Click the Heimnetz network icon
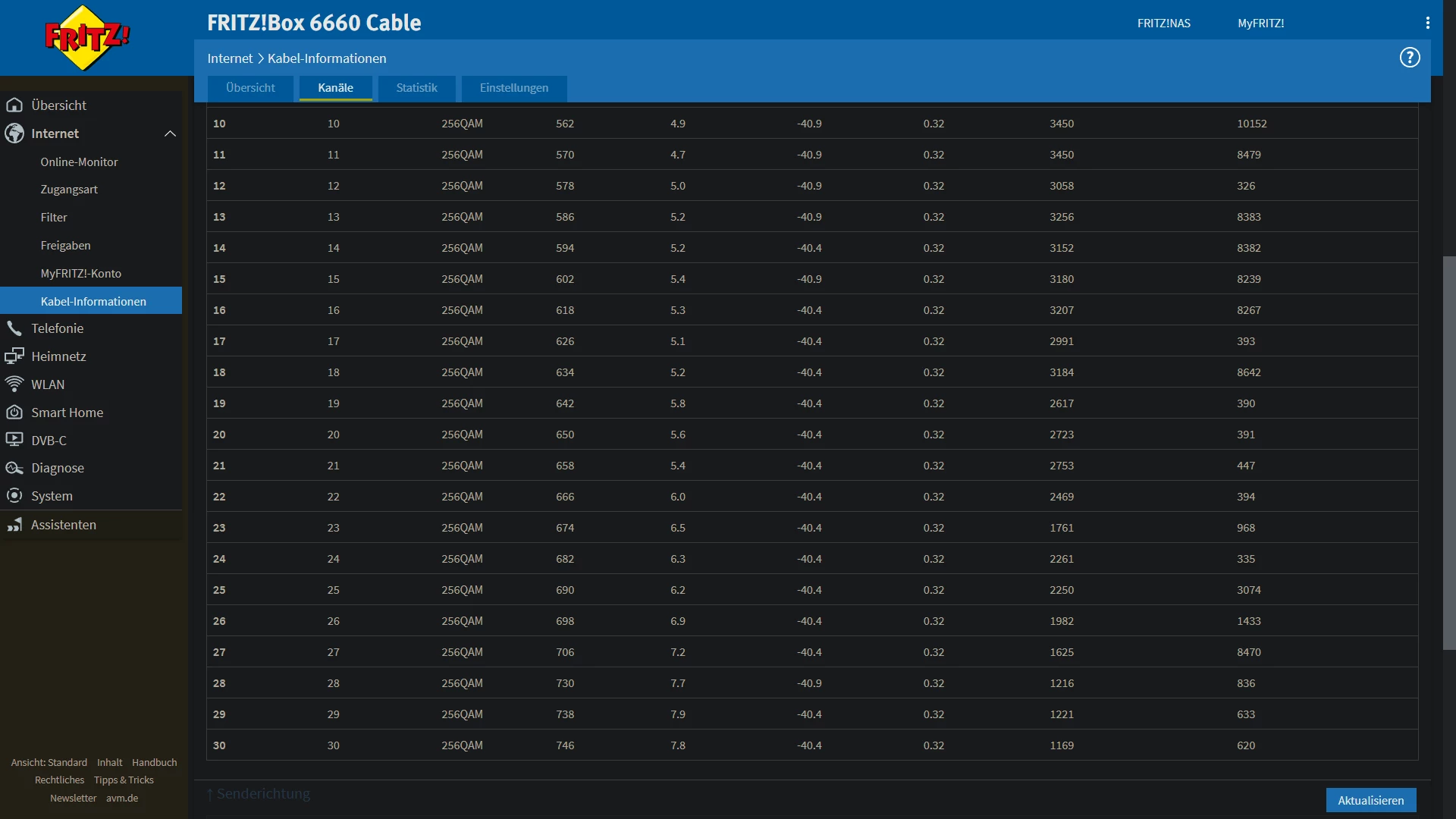Viewport: 1456px width, 819px height. [x=14, y=356]
